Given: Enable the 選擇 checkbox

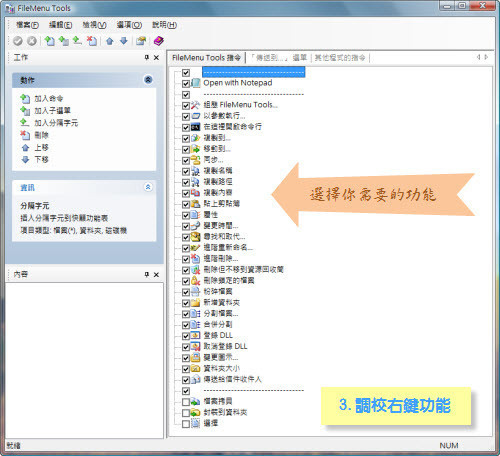Looking at the screenshot, I should point(186,424).
